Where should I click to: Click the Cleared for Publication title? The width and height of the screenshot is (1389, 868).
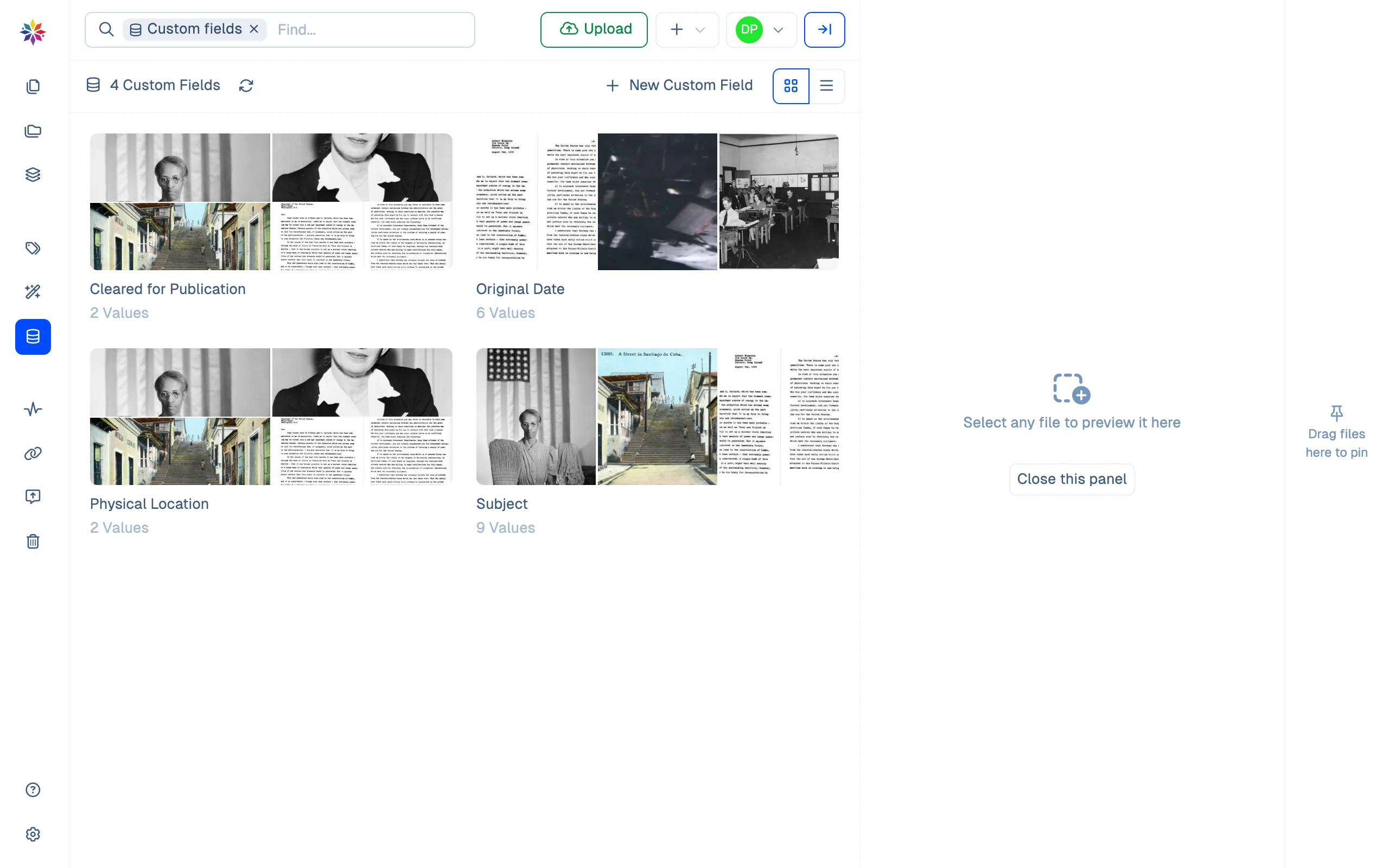pos(168,289)
